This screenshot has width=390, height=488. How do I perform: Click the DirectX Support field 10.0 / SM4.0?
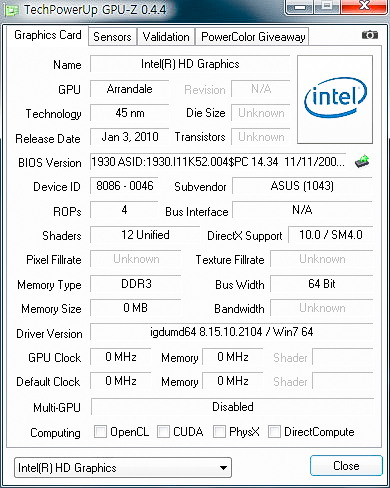pos(330,235)
